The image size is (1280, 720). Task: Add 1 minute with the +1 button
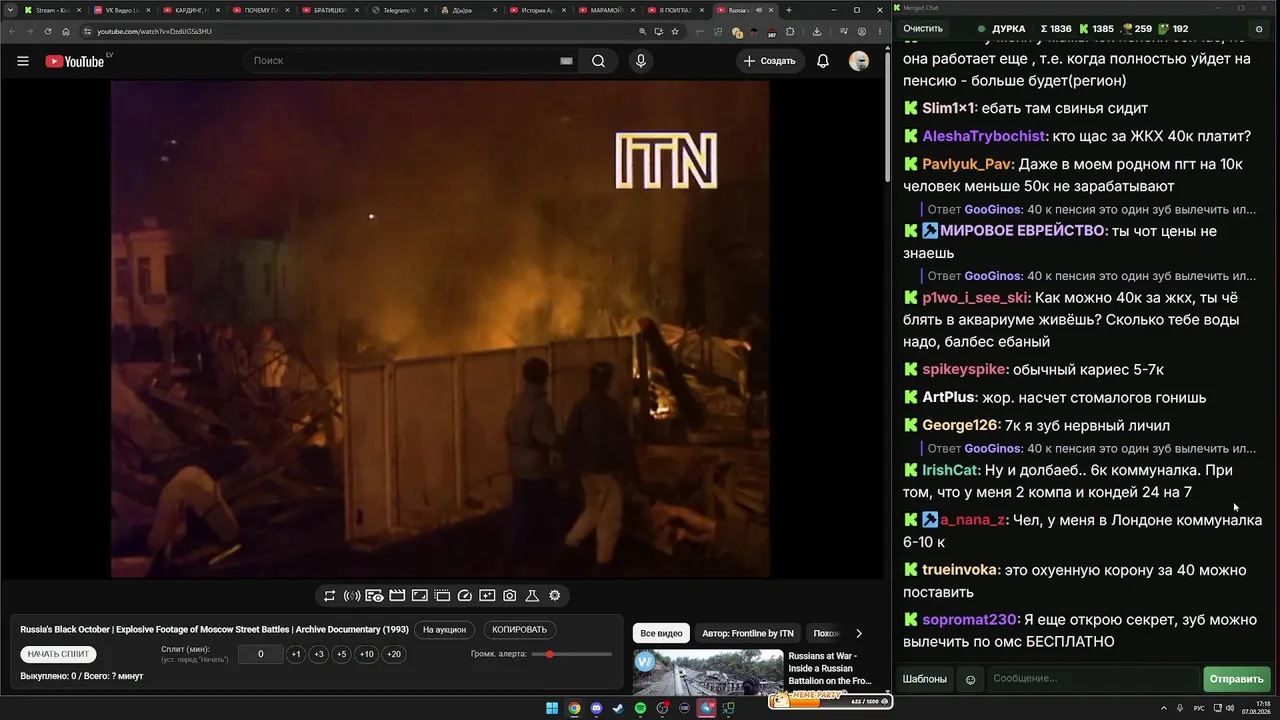point(296,654)
